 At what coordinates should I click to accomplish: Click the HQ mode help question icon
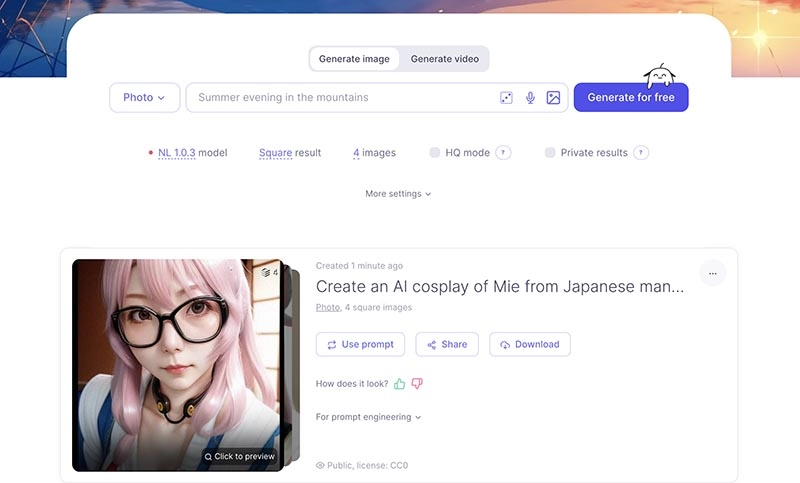click(x=504, y=153)
